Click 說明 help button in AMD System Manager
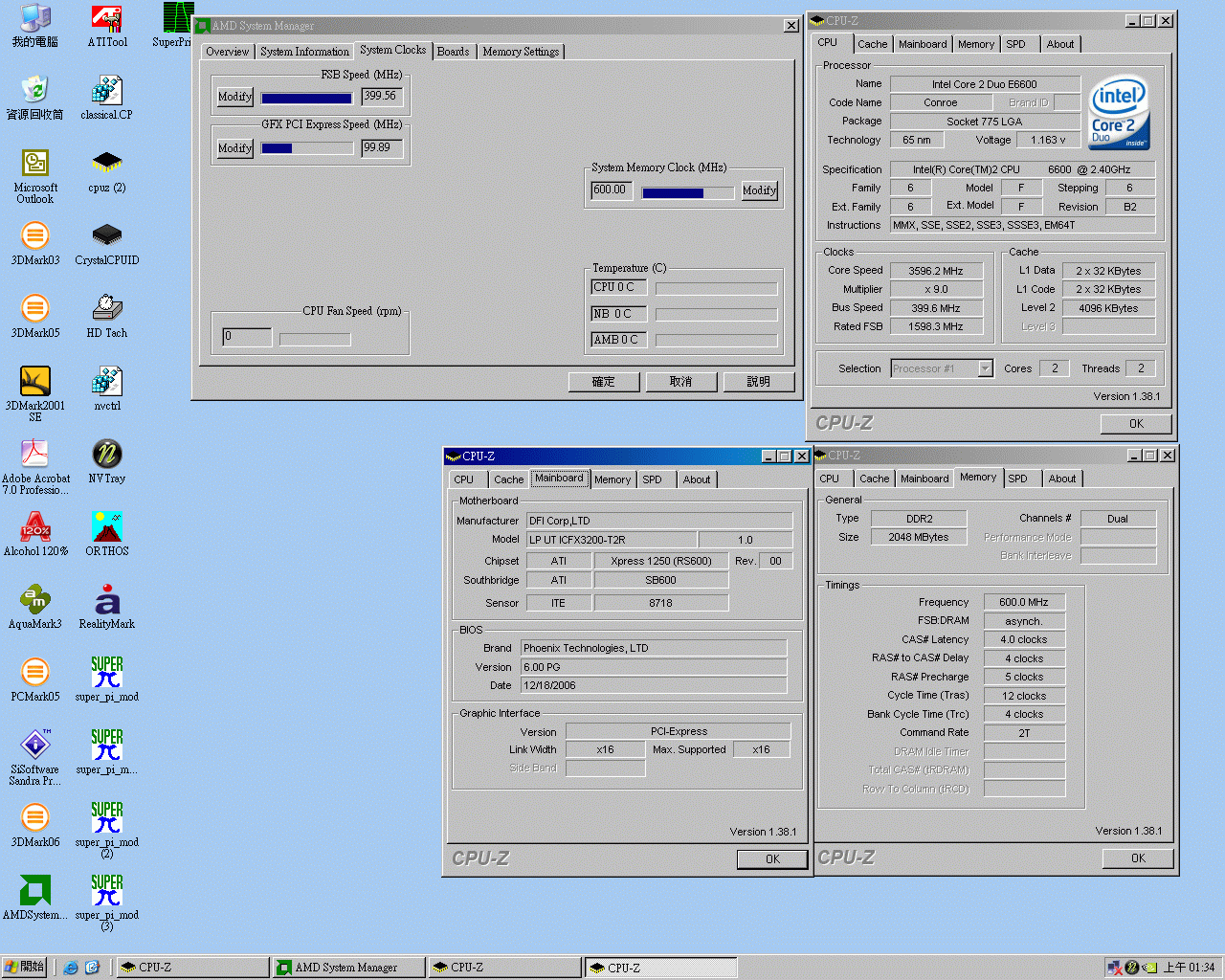The width and height of the screenshot is (1225, 980). (759, 382)
